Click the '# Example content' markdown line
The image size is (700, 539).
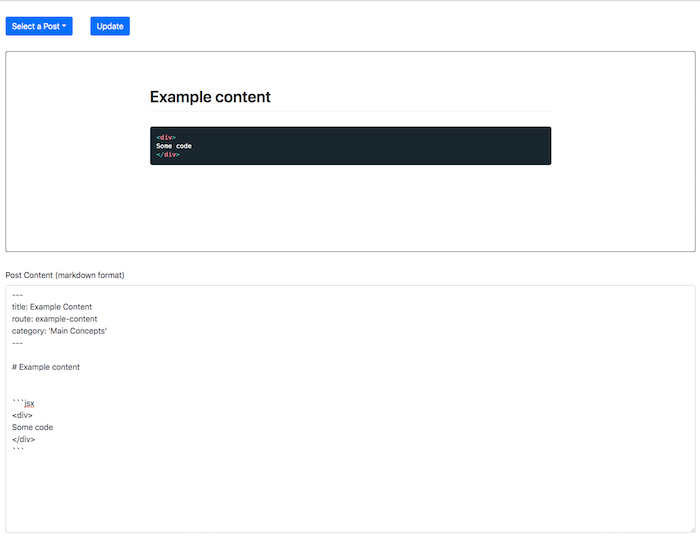(x=46, y=367)
